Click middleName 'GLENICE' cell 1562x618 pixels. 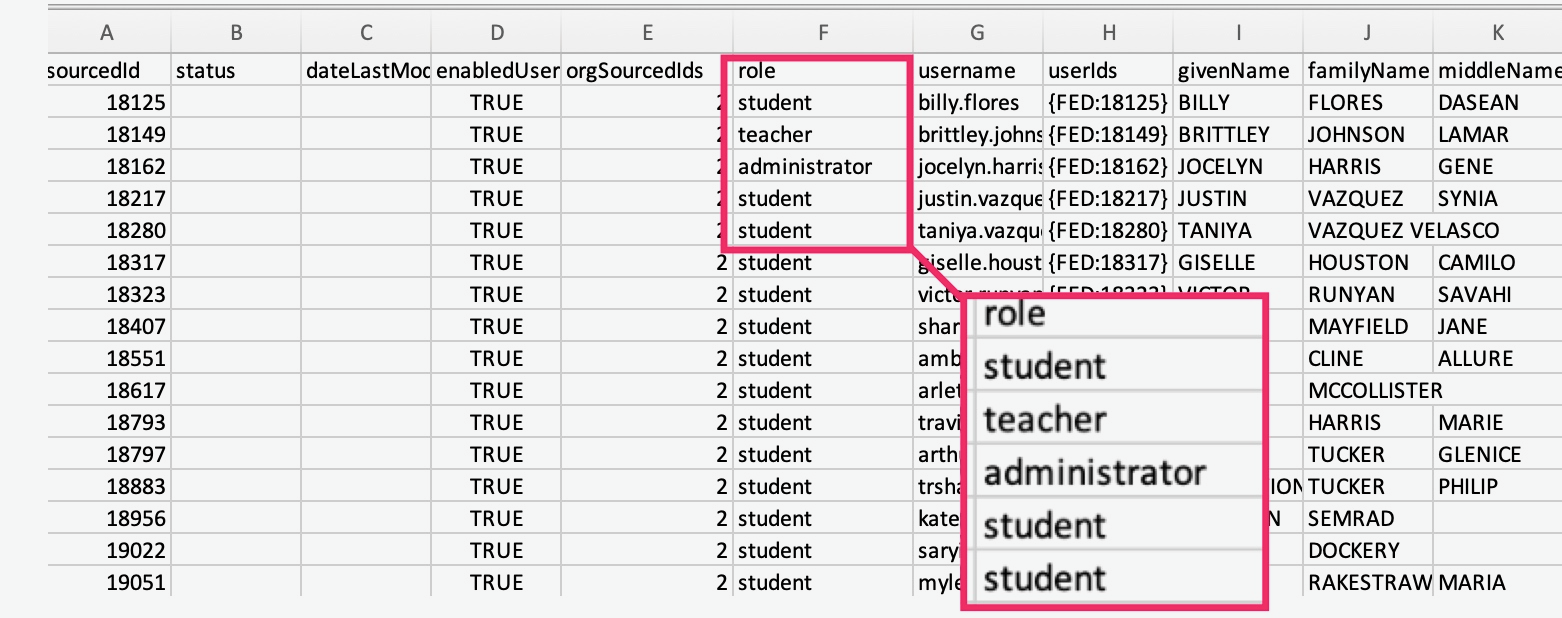[1497, 454]
